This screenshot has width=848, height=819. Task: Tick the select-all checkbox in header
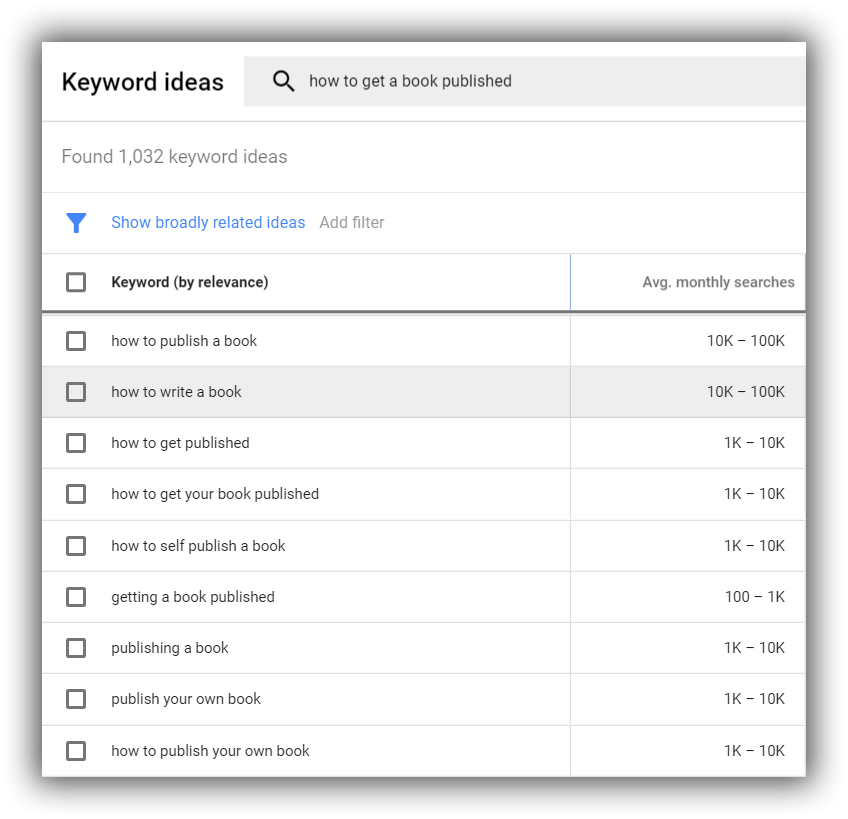point(76,282)
